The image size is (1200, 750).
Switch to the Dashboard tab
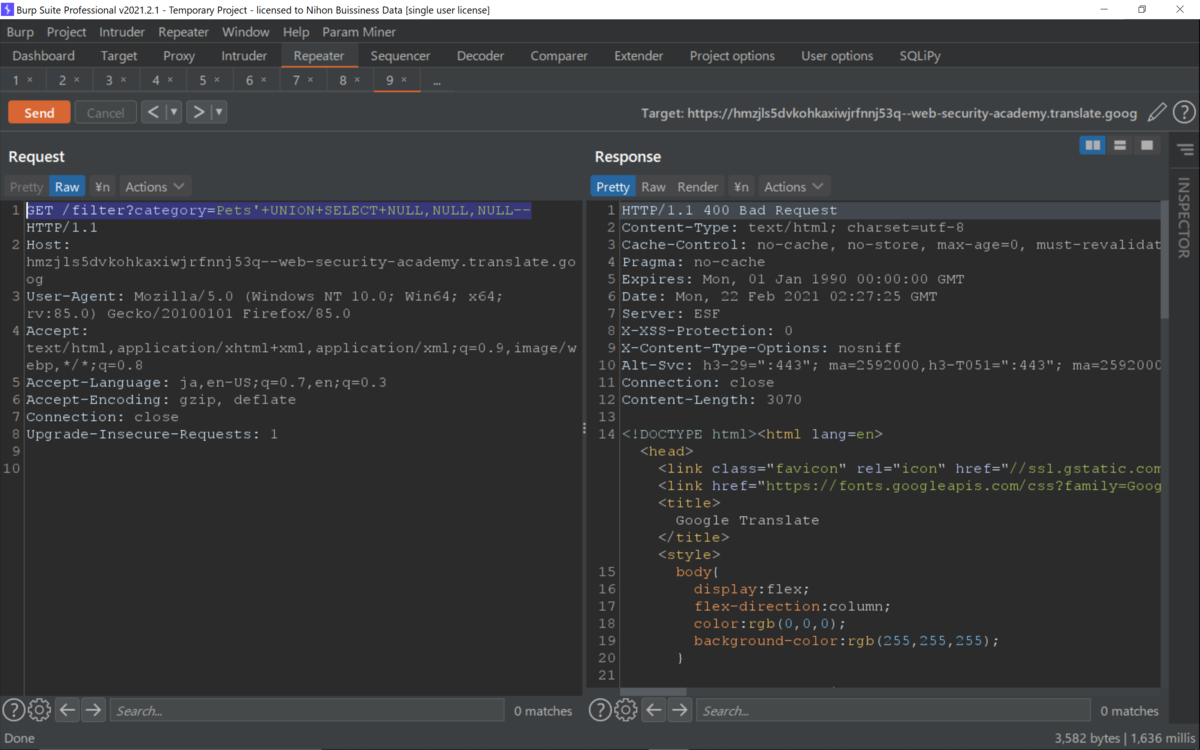point(44,56)
